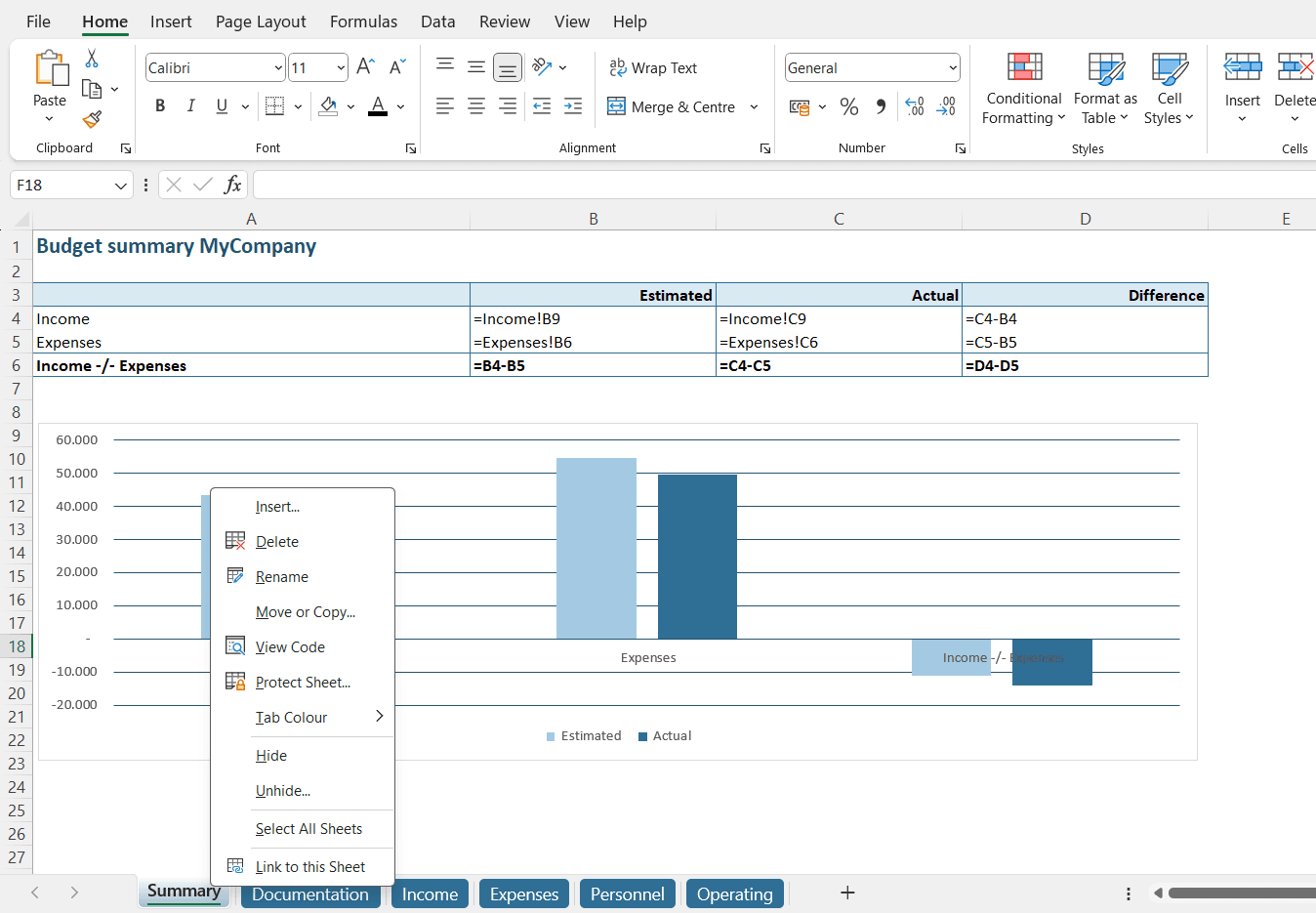Click the Insert Function fx icon

[x=232, y=185]
